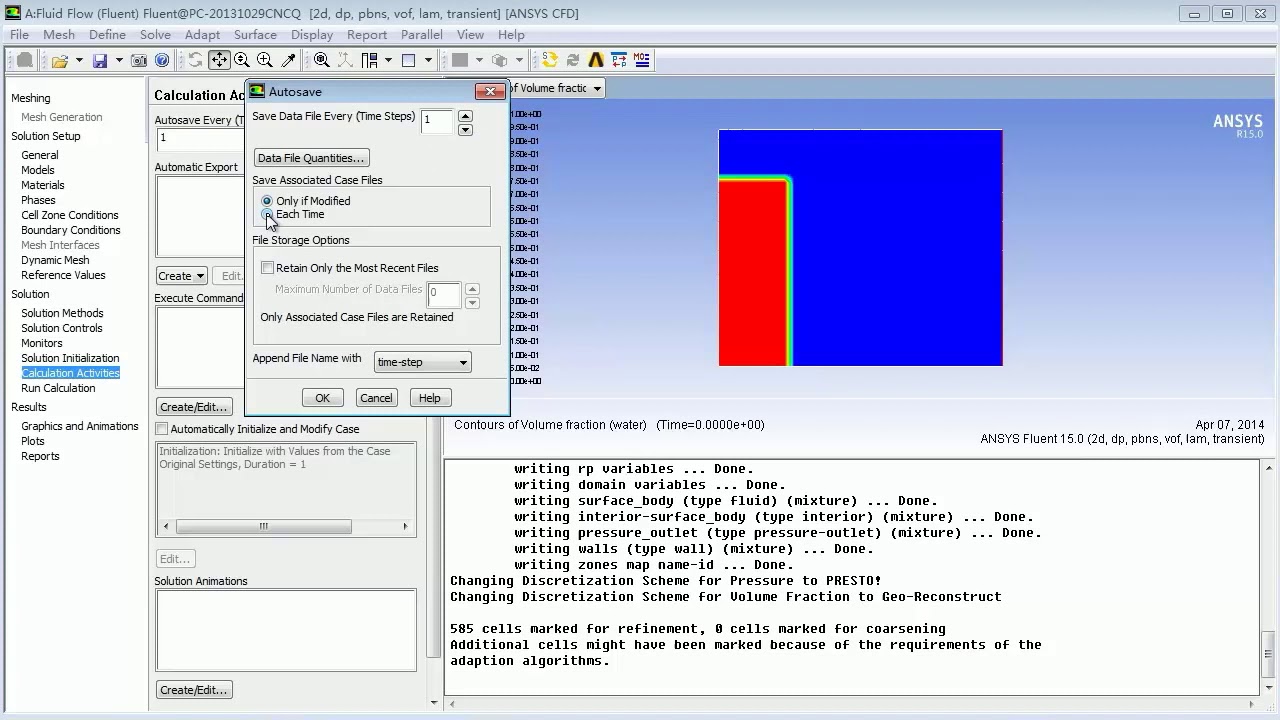Increase Save Data File Every stepper
1280x720 pixels.
(465, 116)
